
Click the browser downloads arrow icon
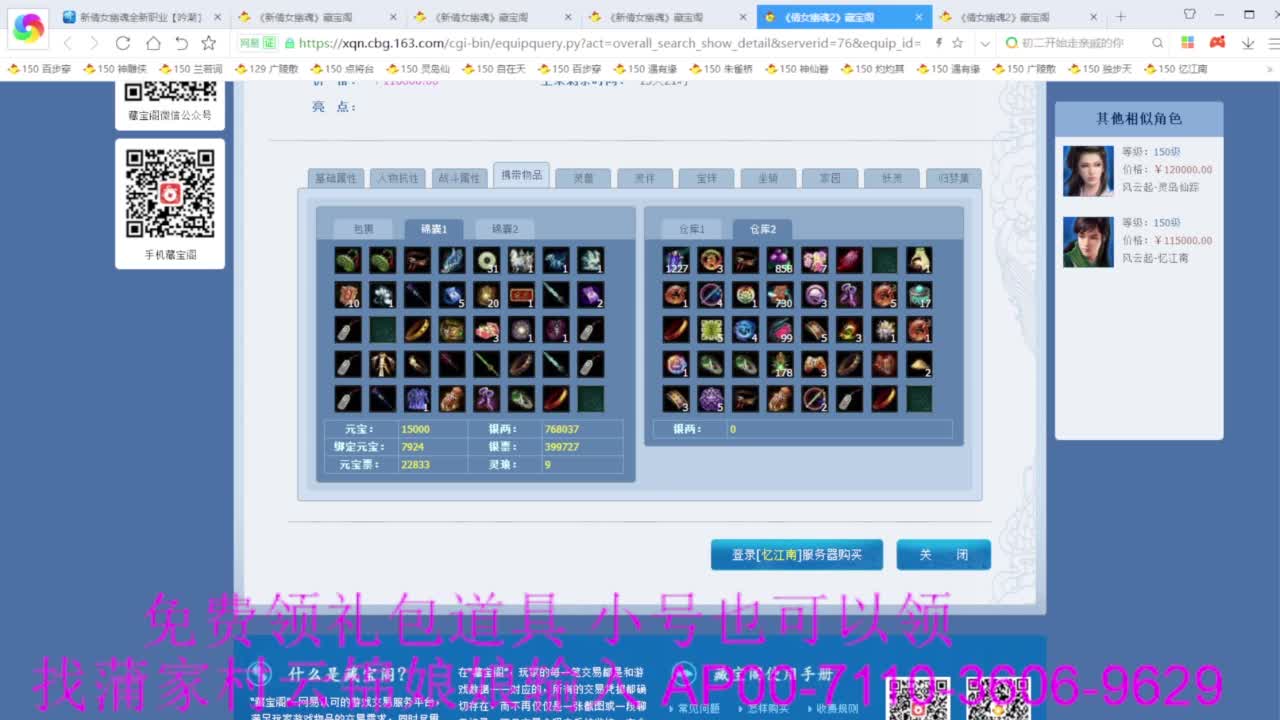click(1248, 43)
